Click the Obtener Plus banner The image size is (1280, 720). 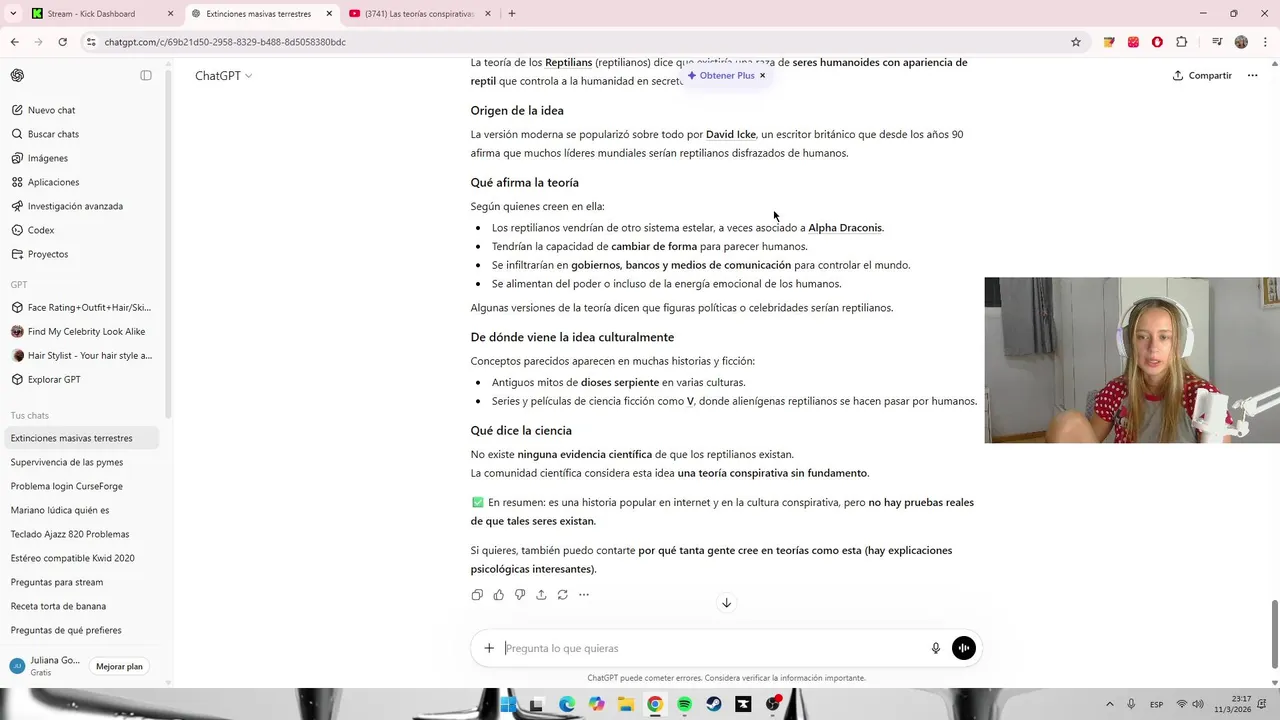pyautogui.click(x=720, y=76)
